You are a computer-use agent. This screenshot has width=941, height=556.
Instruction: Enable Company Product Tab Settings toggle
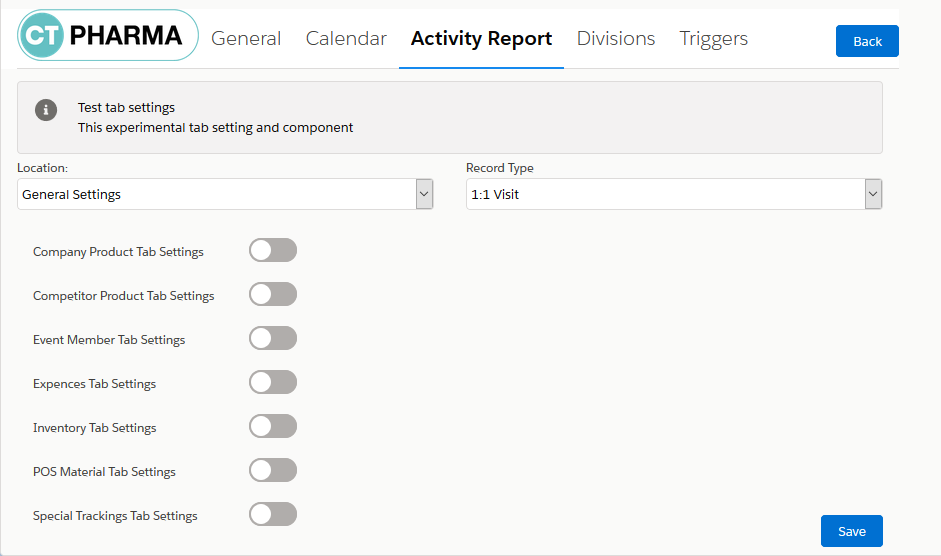tap(273, 250)
